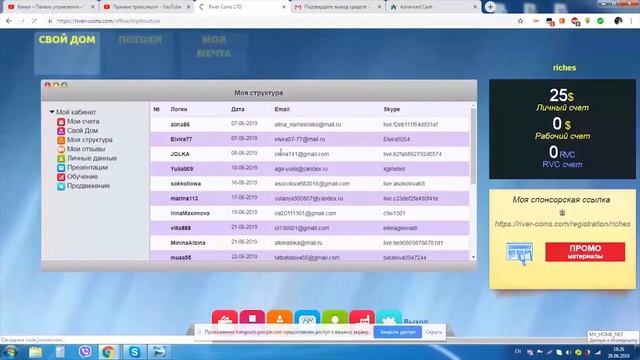
Task: Click Skype column header
Action: point(392,109)
